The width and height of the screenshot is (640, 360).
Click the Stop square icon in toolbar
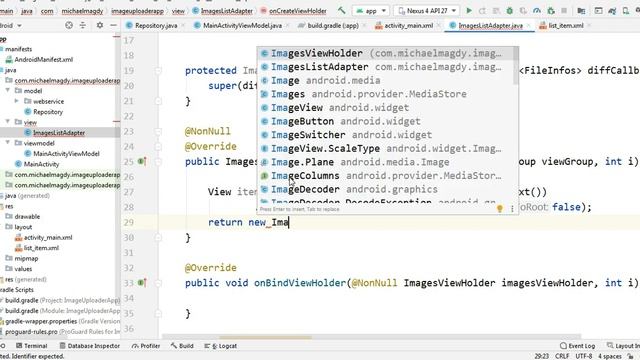click(564, 11)
